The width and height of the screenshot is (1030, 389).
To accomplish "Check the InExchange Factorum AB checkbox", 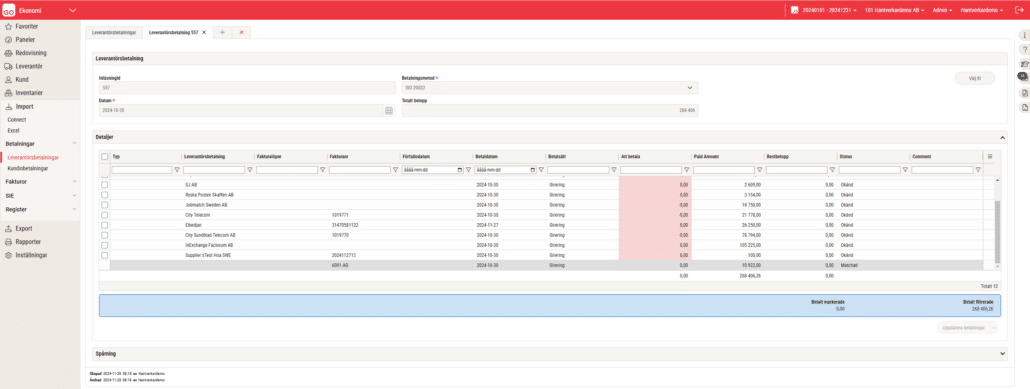I will pyautogui.click(x=104, y=244).
